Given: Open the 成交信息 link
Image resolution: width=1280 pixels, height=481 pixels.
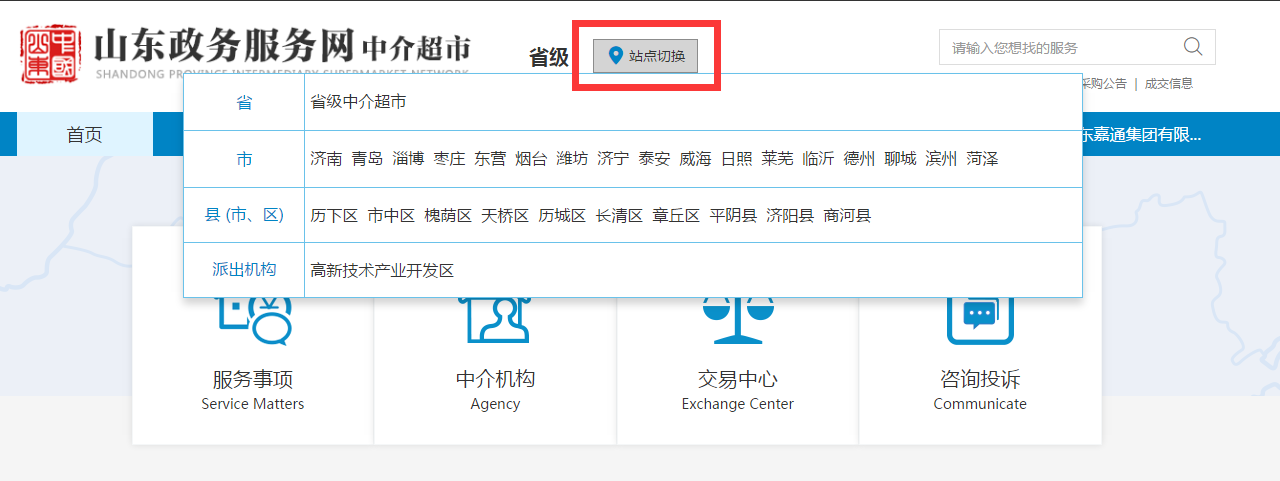Looking at the screenshot, I should coord(1168,84).
